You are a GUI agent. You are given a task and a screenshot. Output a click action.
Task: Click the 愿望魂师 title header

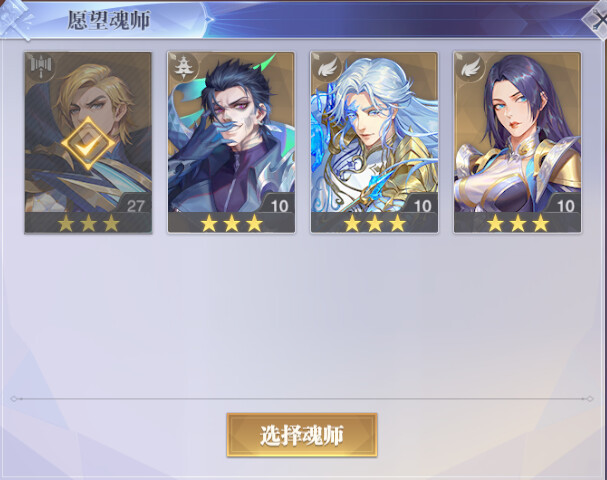[109, 20]
